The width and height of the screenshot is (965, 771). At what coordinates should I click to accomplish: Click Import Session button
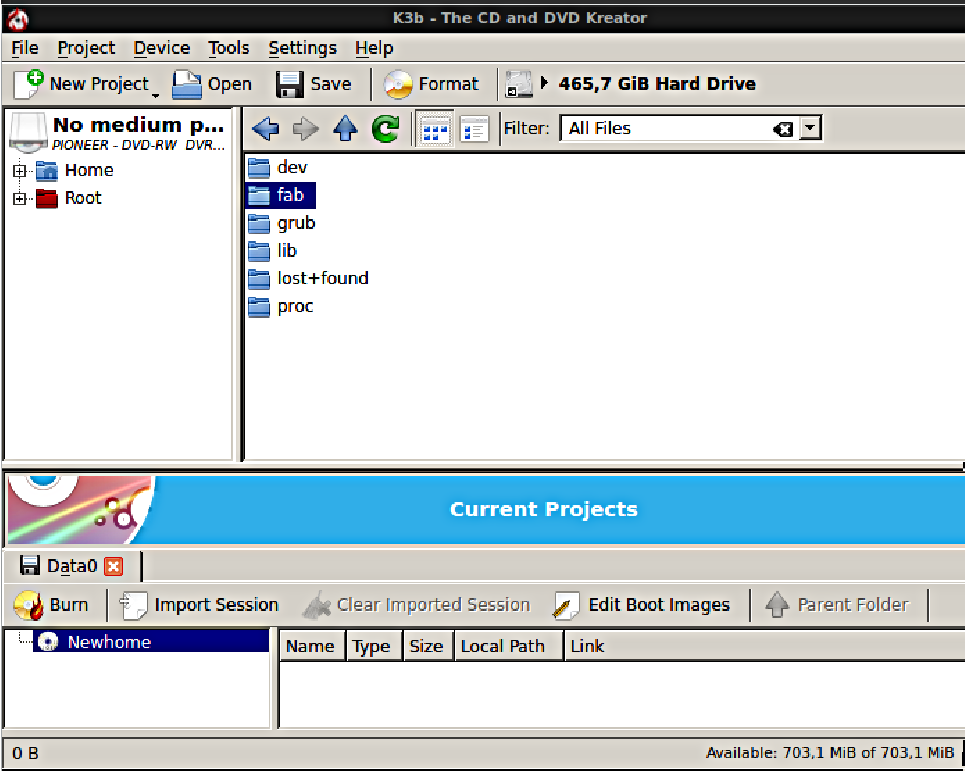click(x=199, y=605)
